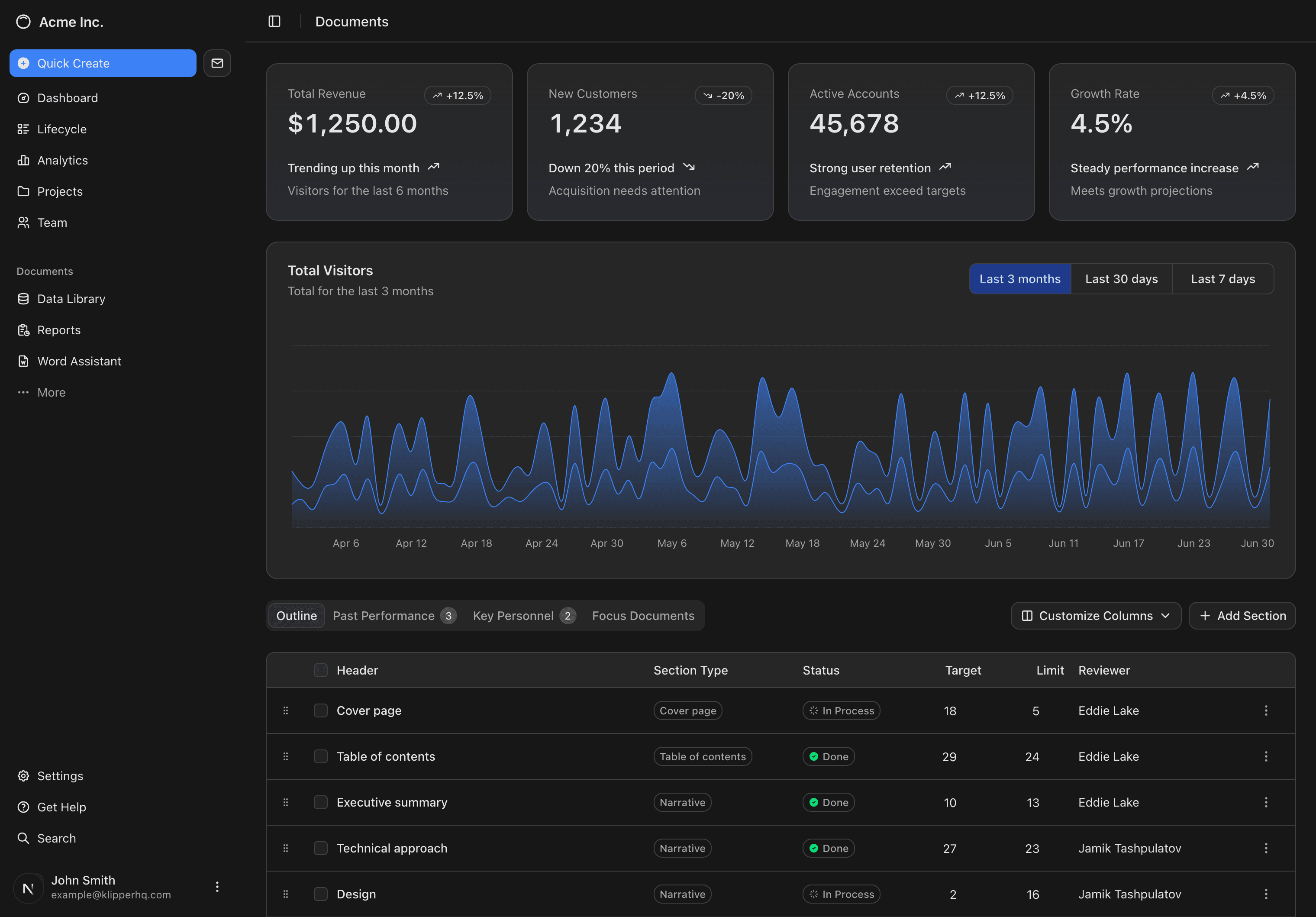Open Analytics via its bar chart icon
The height and width of the screenshot is (917, 1316).
pos(23,161)
